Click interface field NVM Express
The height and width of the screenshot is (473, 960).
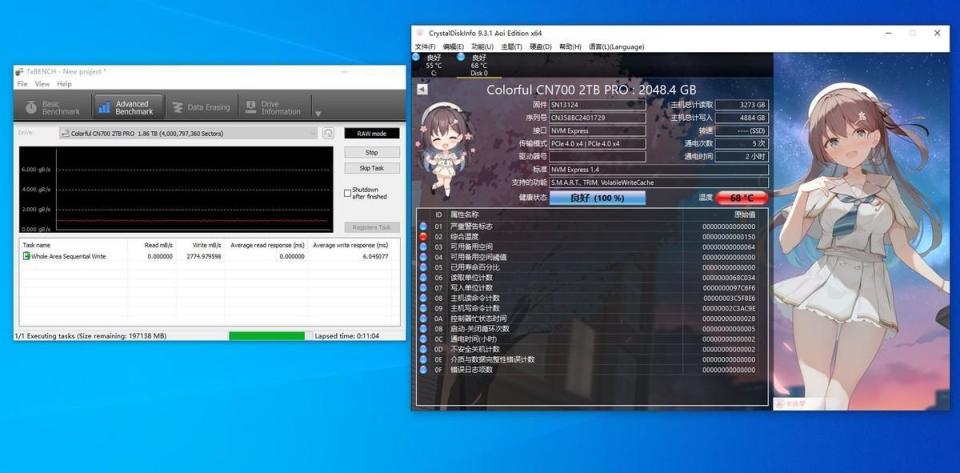pos(598,130)
